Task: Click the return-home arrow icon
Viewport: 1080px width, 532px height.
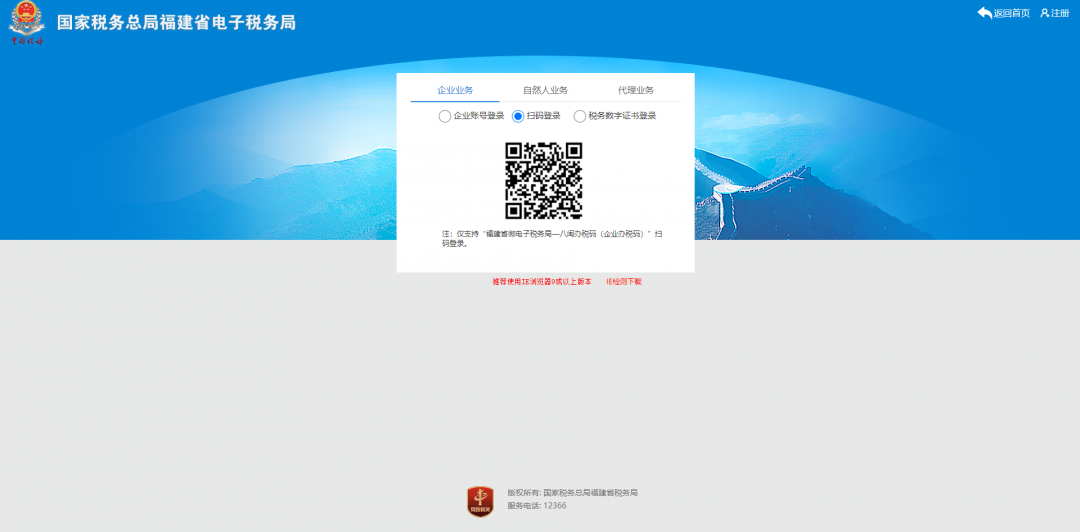Action: [985, 12]
